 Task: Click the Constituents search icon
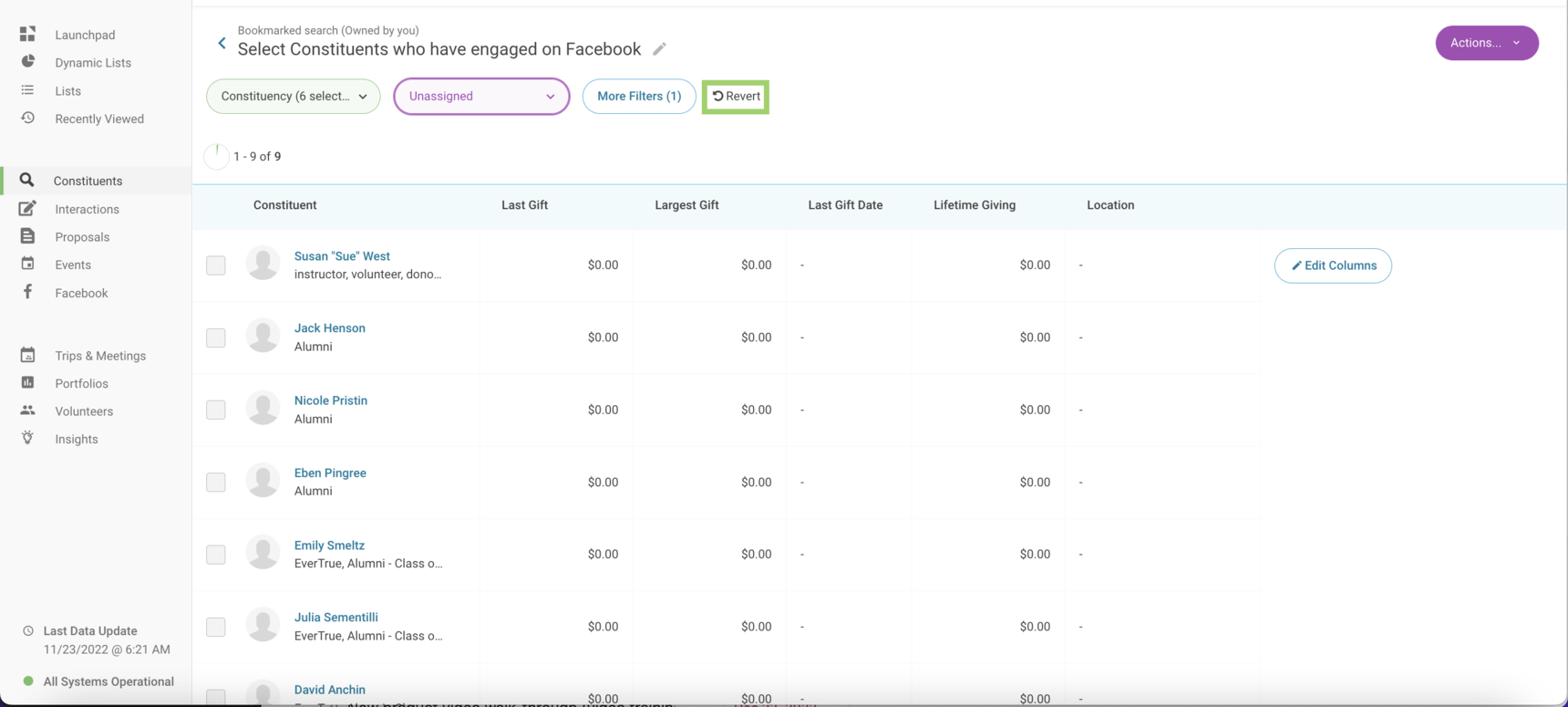click(x=26, y=181)
